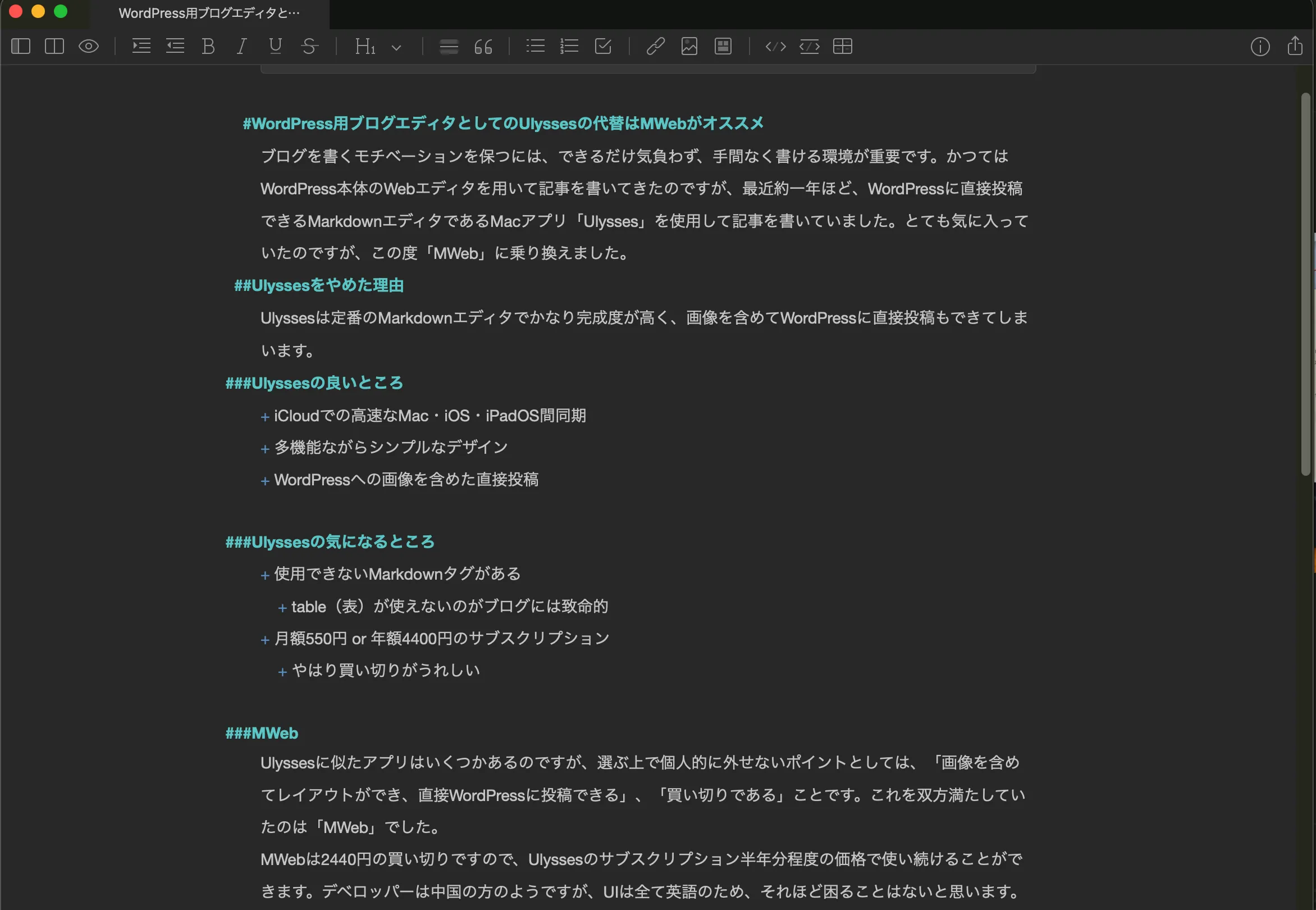
Task: Insert a blockquote
Action: coord(483,47)
